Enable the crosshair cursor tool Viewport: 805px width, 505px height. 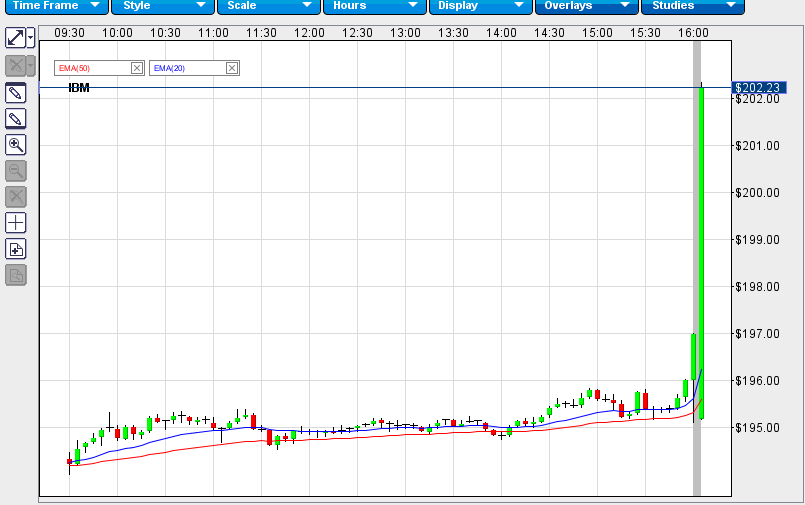(x=15, y=223)
